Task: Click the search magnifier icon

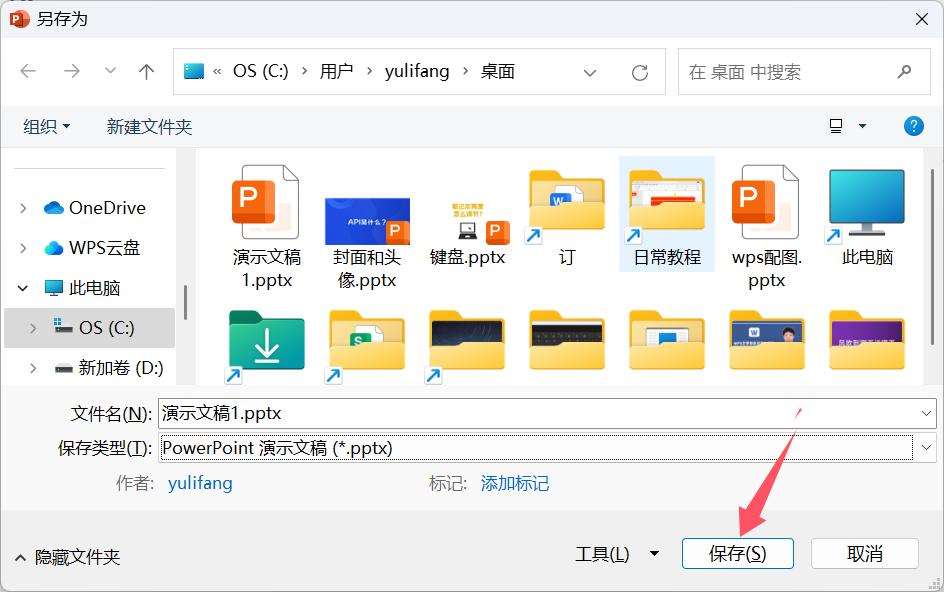Action: 904,72
